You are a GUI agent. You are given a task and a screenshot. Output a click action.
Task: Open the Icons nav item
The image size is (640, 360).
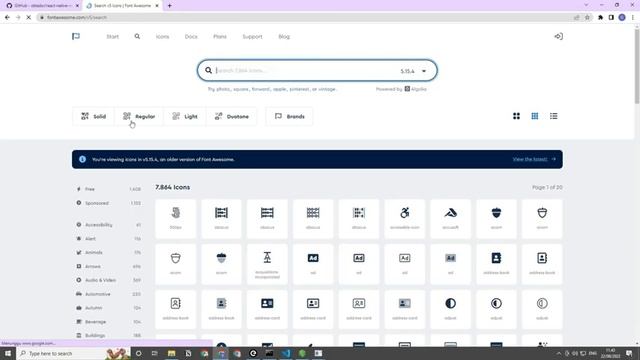(x=162, y=36)
